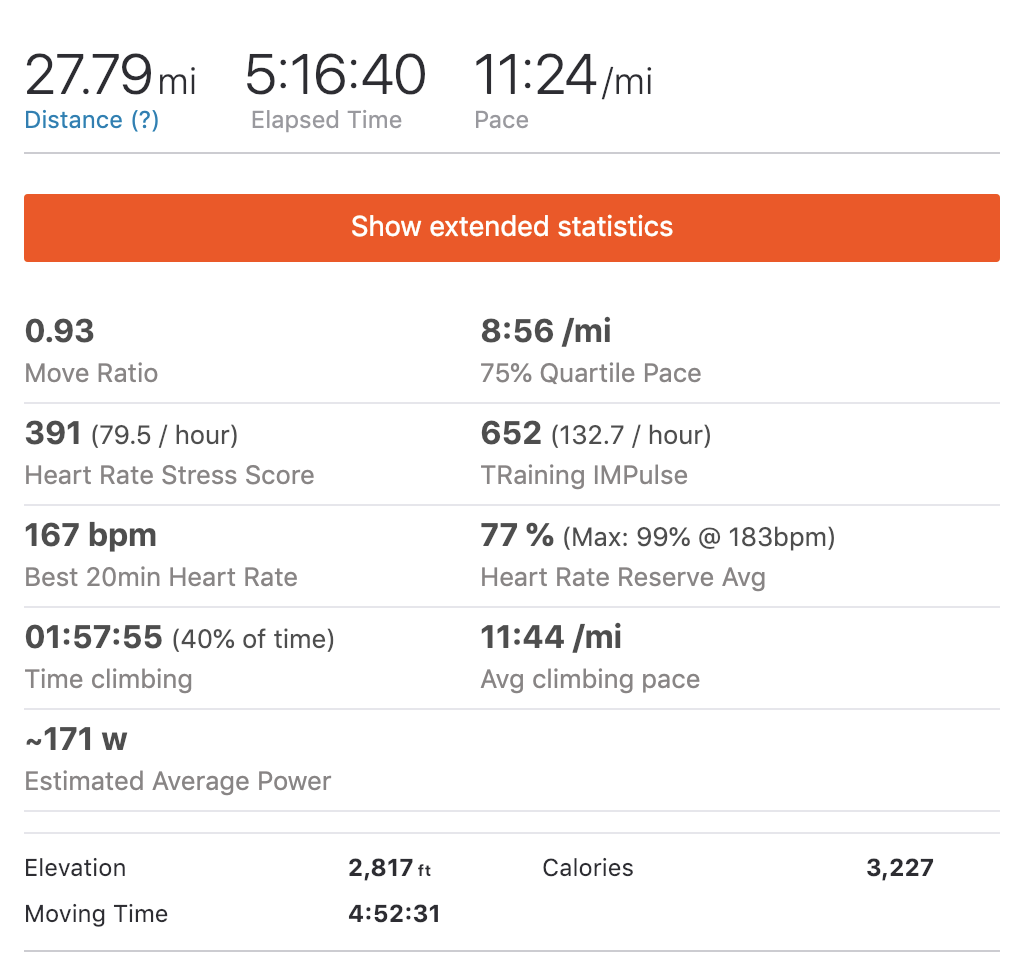Click the Heart Rate Stress Score label
This screenshot has height=968, width=1028.
(169, 476)
